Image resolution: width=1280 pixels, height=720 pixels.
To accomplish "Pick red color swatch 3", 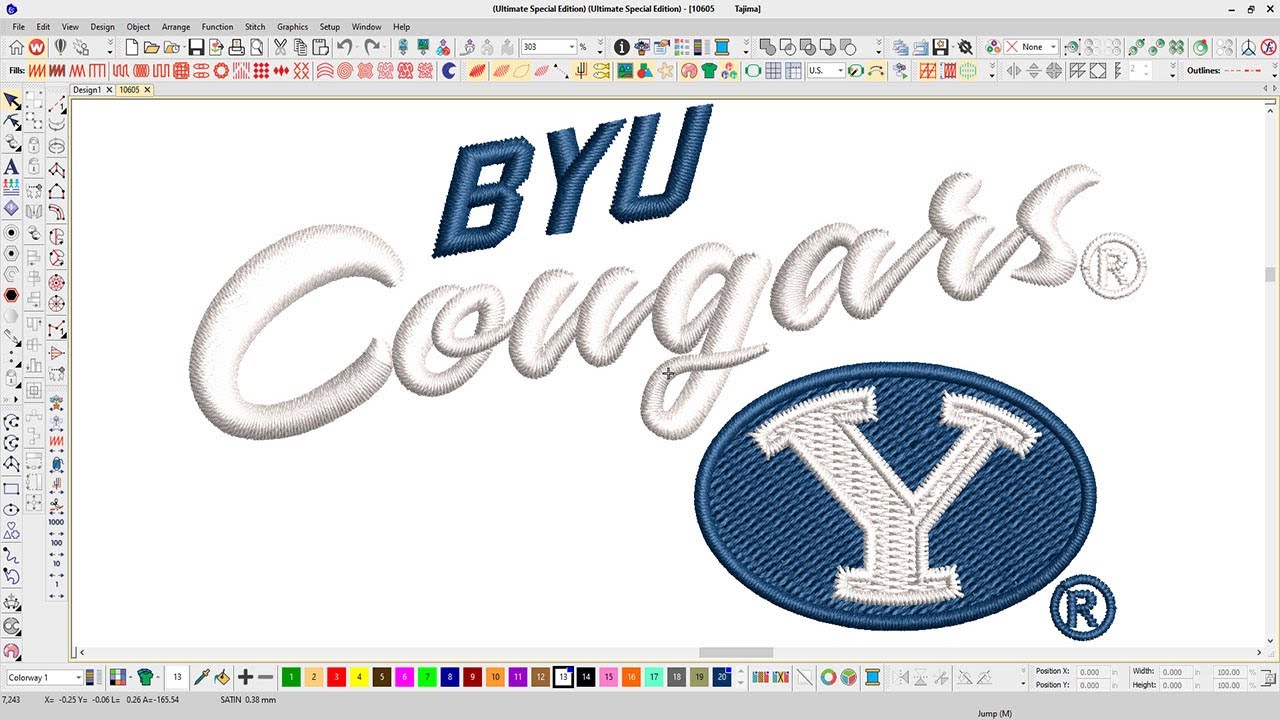I will [336, 677].
